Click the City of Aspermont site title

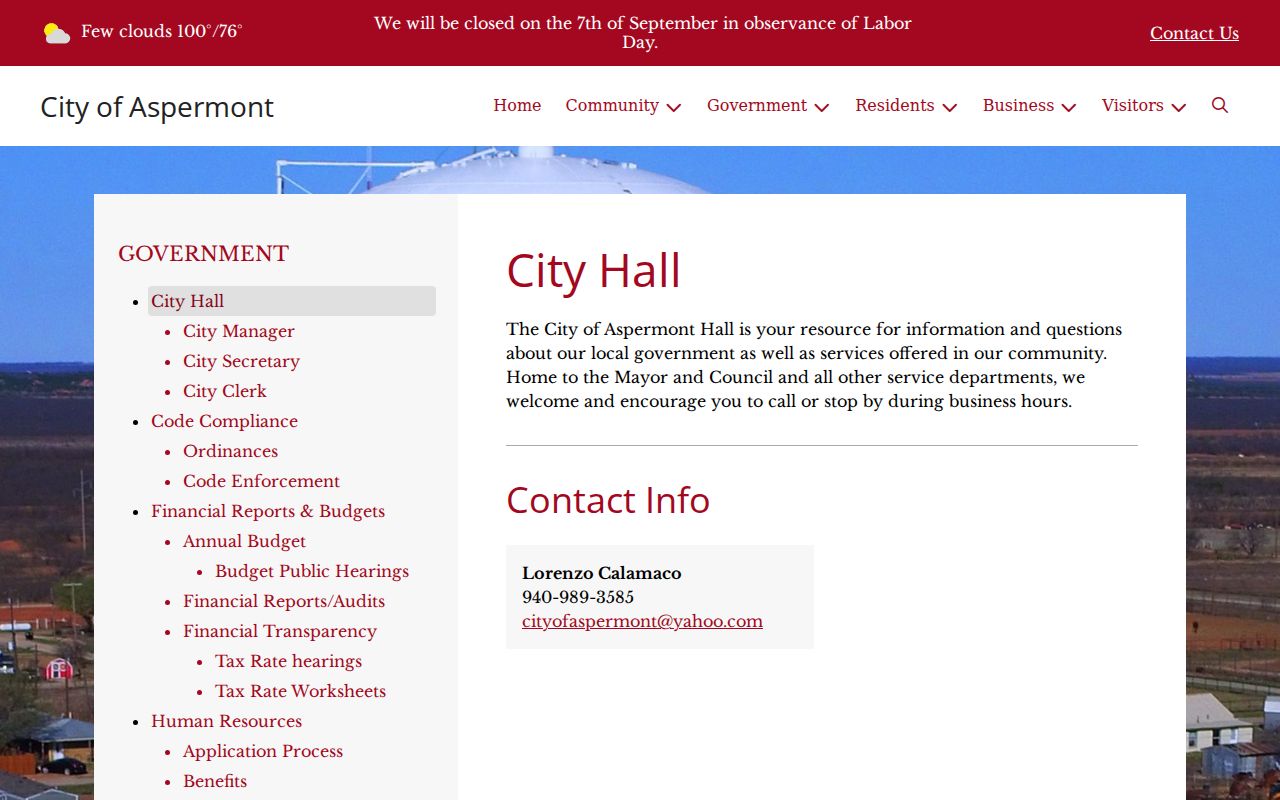point(157,107)
